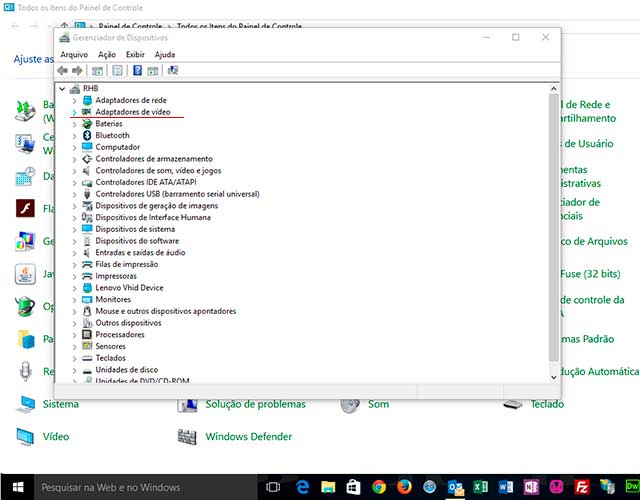Screen dimensions: 640x500
Task: Click the help icon in the toolbar
Action: click(x=137, y=71)
